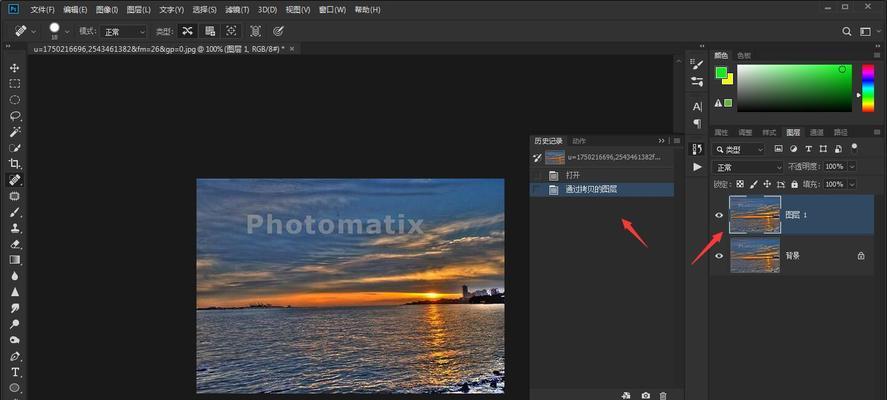This screenshot has width=887, height=400.
Task: Open the Character panel icon
Action: pyautogui.click(x=697, y=106)
